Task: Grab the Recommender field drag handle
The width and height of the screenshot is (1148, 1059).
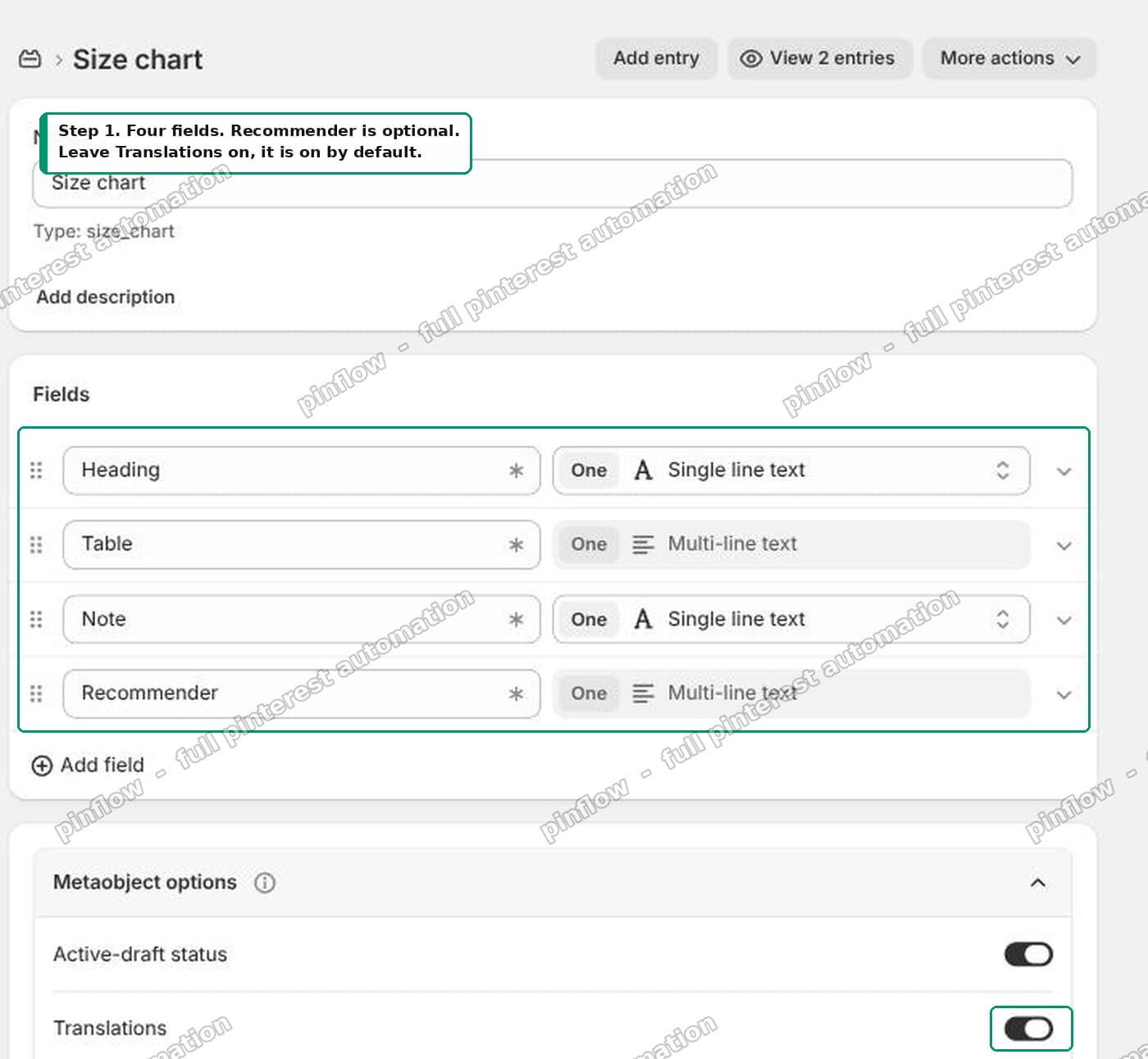Action: tap(36, 693)
